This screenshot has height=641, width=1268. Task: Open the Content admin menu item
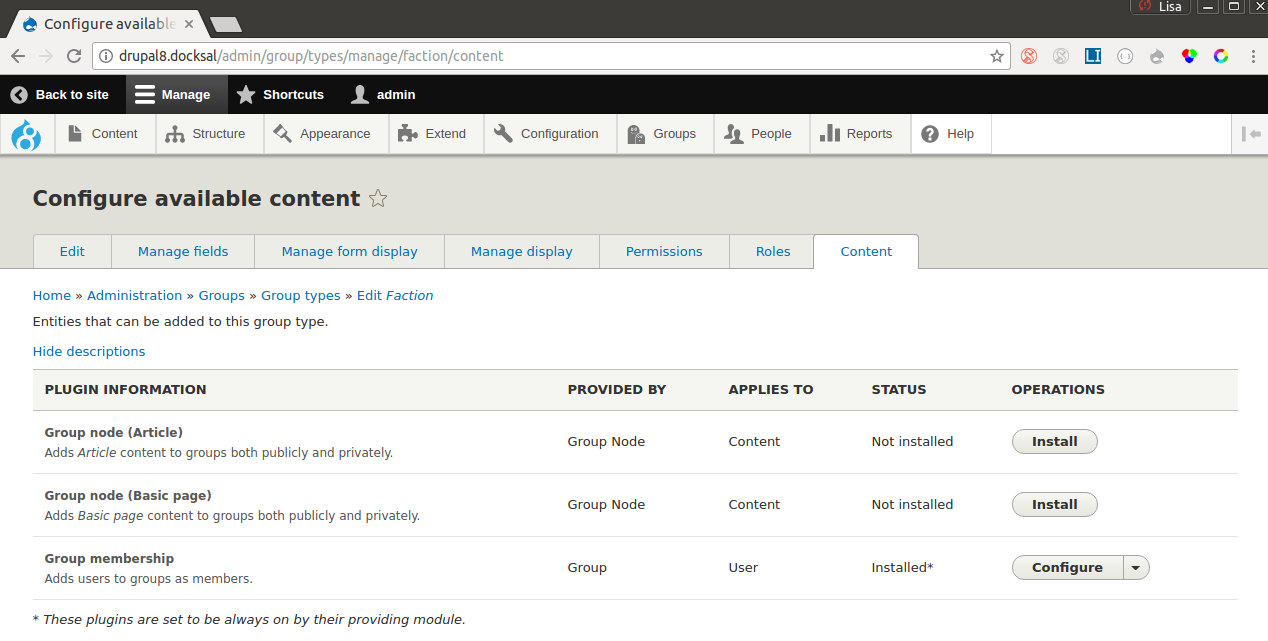[x=102, y=134]
